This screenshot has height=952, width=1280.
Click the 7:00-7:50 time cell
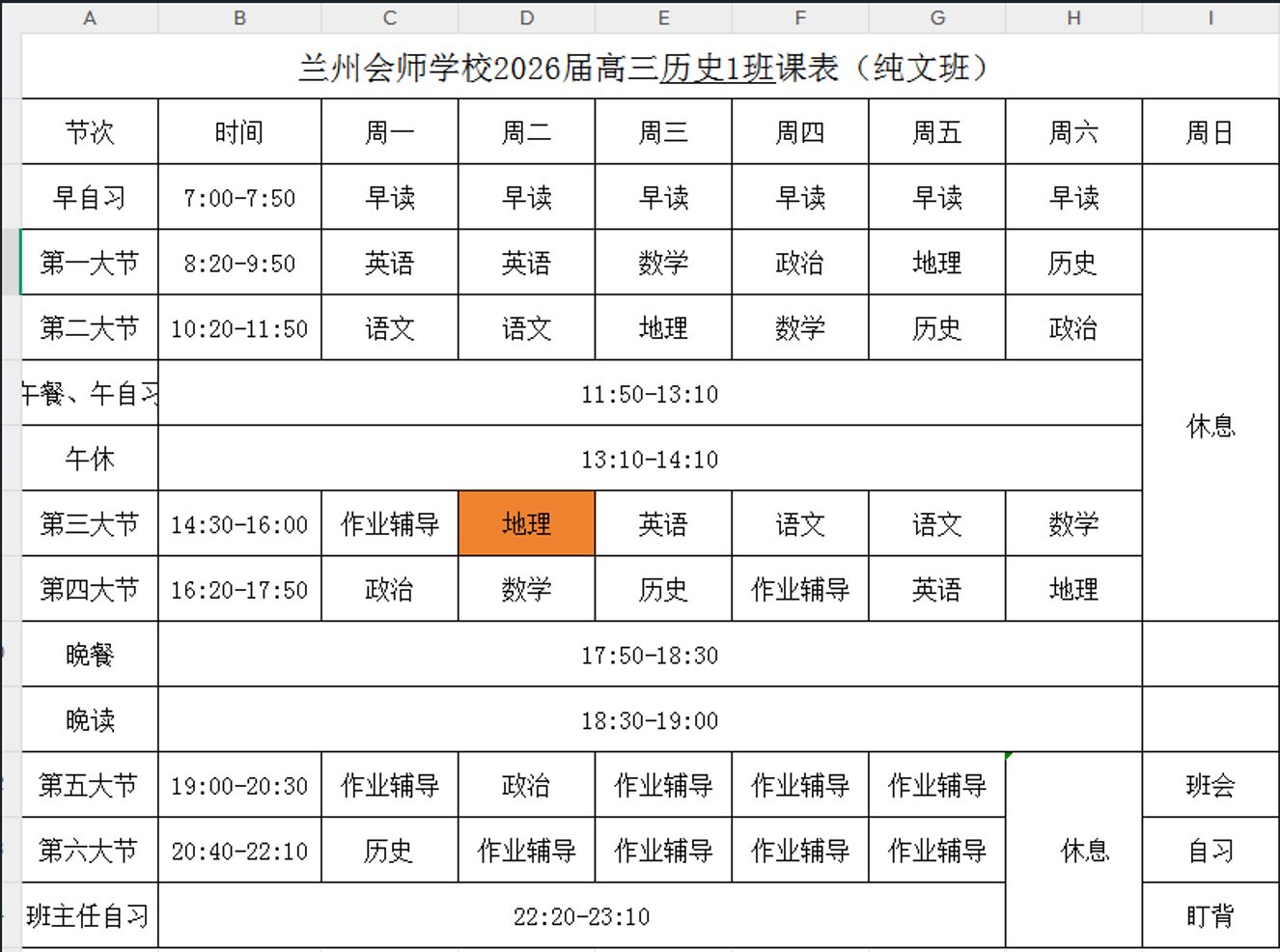[x=239, y=198]
